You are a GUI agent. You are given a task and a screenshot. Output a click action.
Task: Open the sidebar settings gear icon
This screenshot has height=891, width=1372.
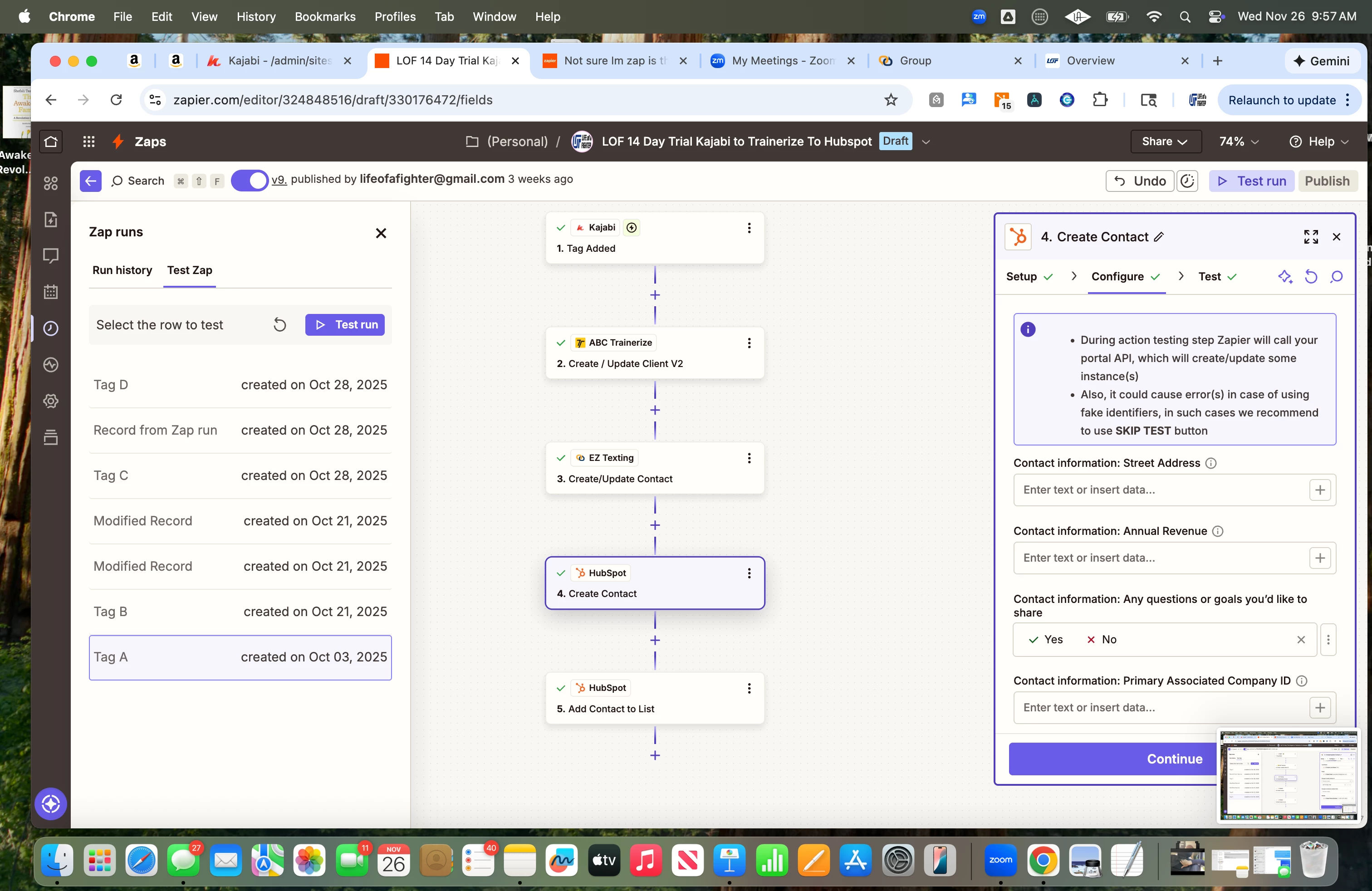pyautogui.click(x=51, y=401)
